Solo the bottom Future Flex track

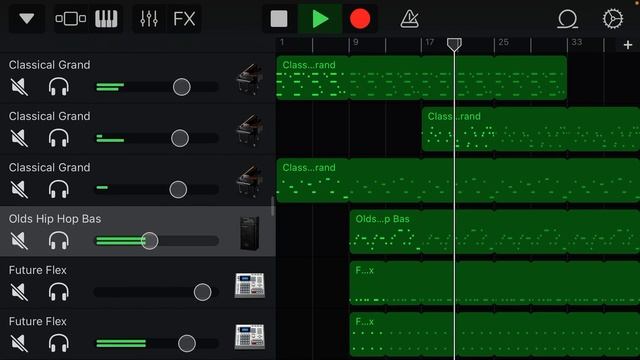tap(58, 344)
